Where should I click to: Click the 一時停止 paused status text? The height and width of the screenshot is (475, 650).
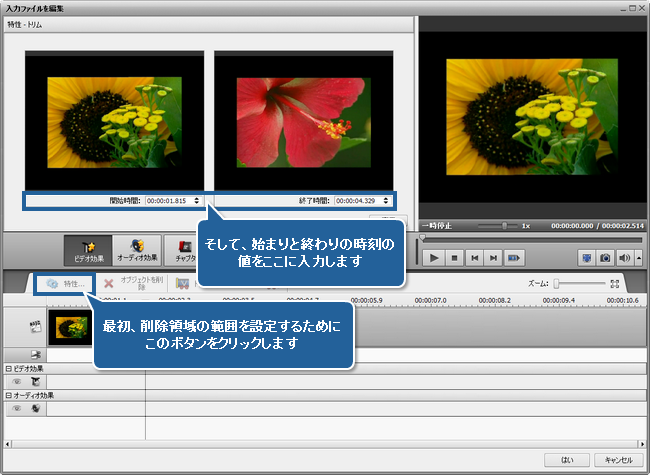tap(437, 226)
